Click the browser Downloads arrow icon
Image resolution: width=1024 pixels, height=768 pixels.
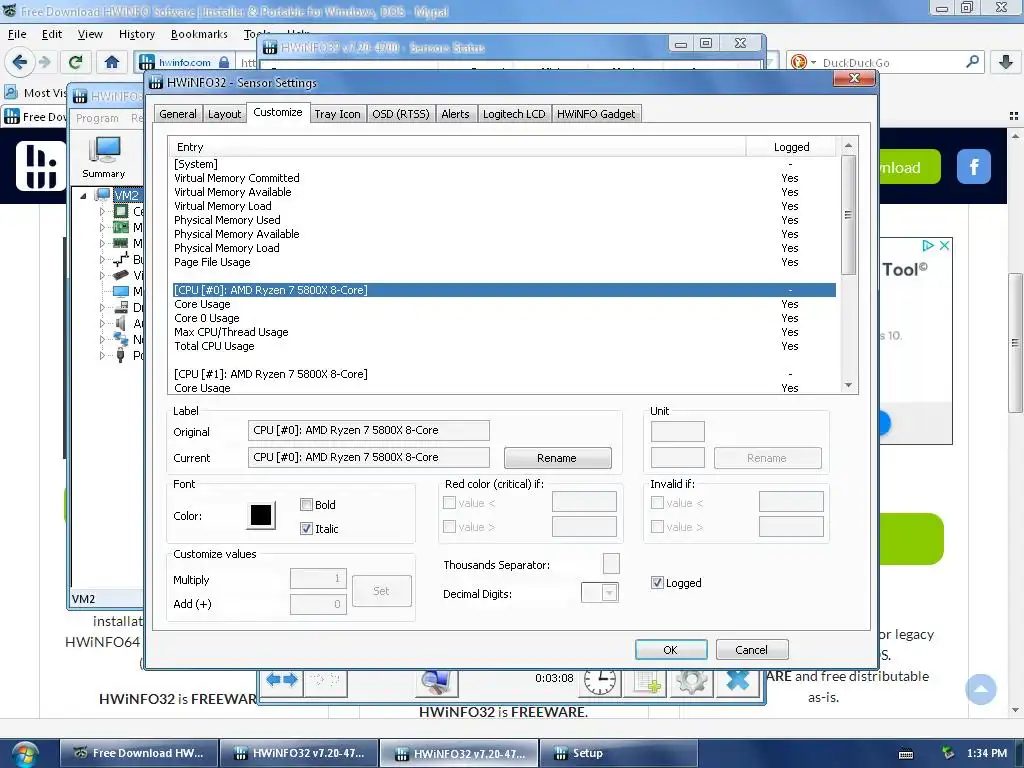(1006, 62)
